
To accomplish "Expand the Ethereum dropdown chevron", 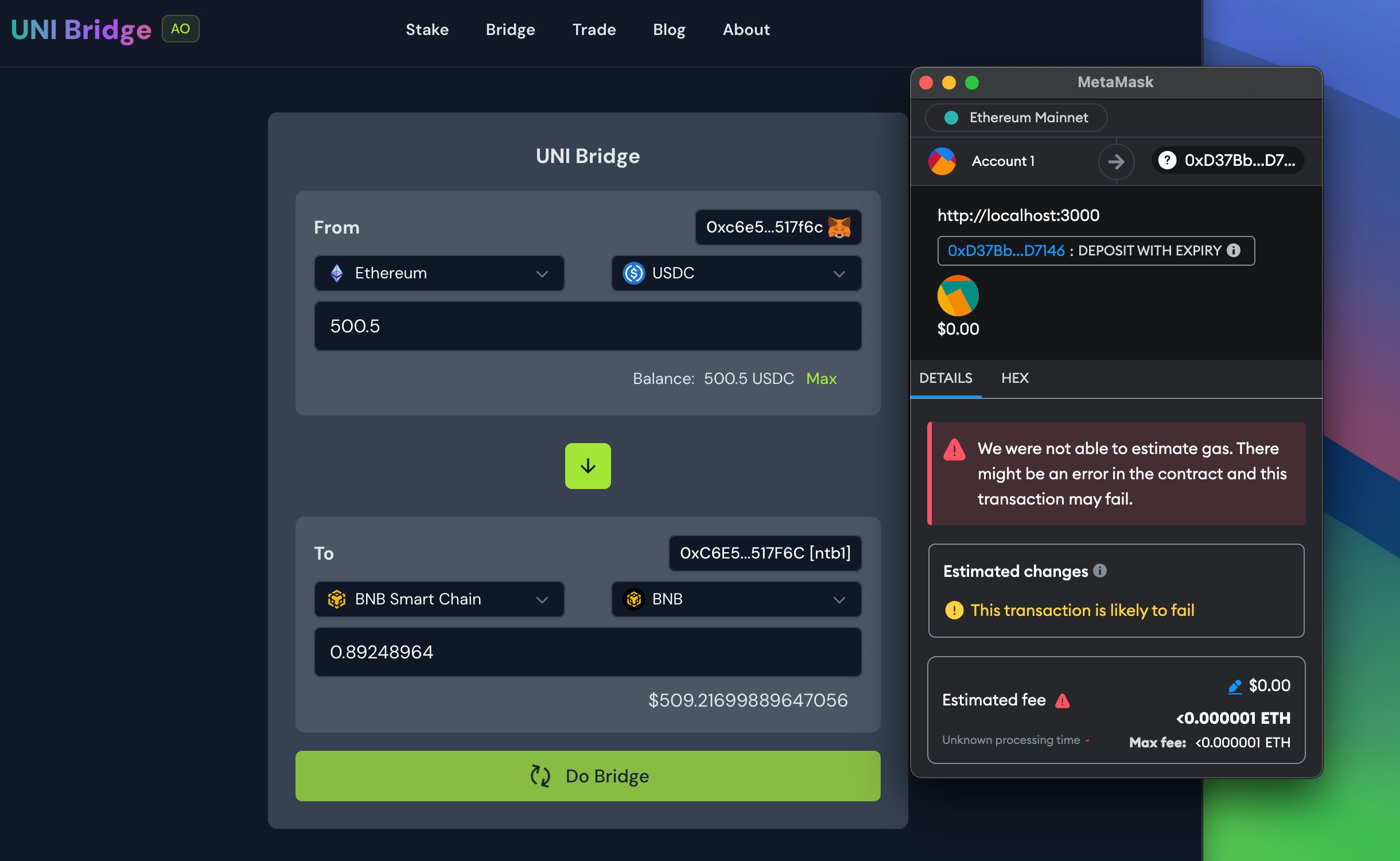I will point(542,274).
